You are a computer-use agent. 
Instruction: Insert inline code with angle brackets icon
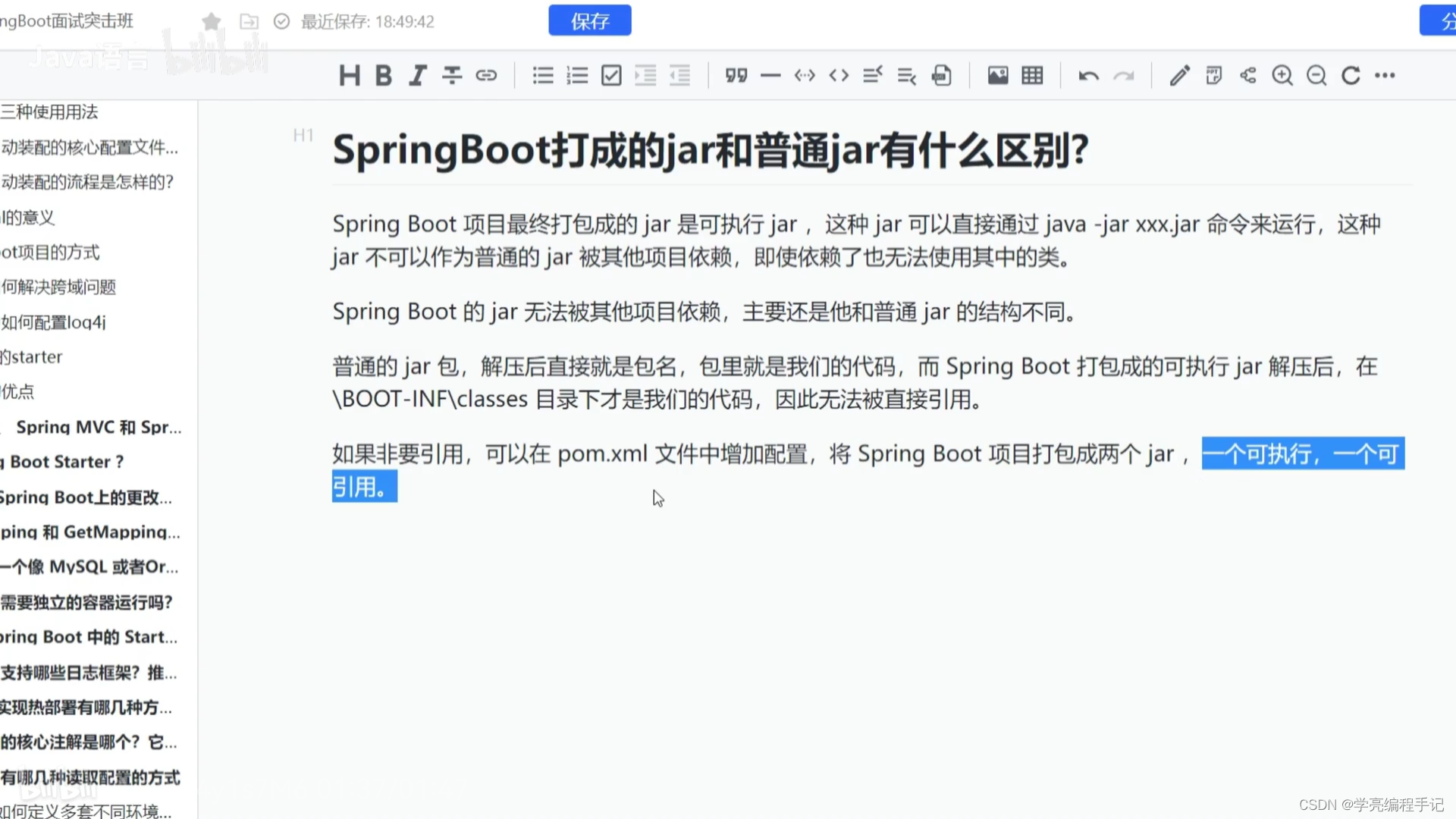[x=839, y=75]
